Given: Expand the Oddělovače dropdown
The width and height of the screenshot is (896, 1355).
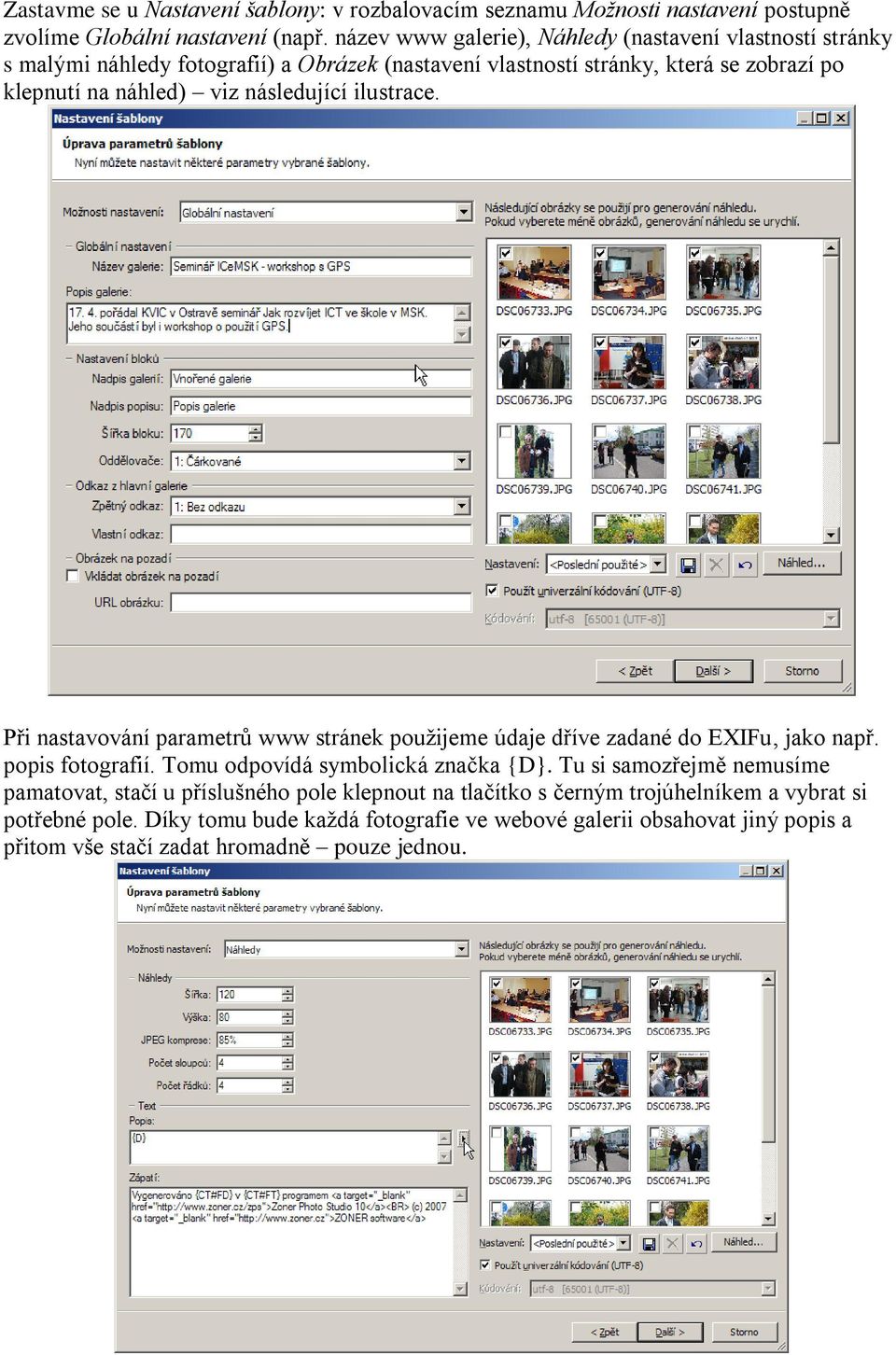Looking at the screenshot, I should (463, 461).
